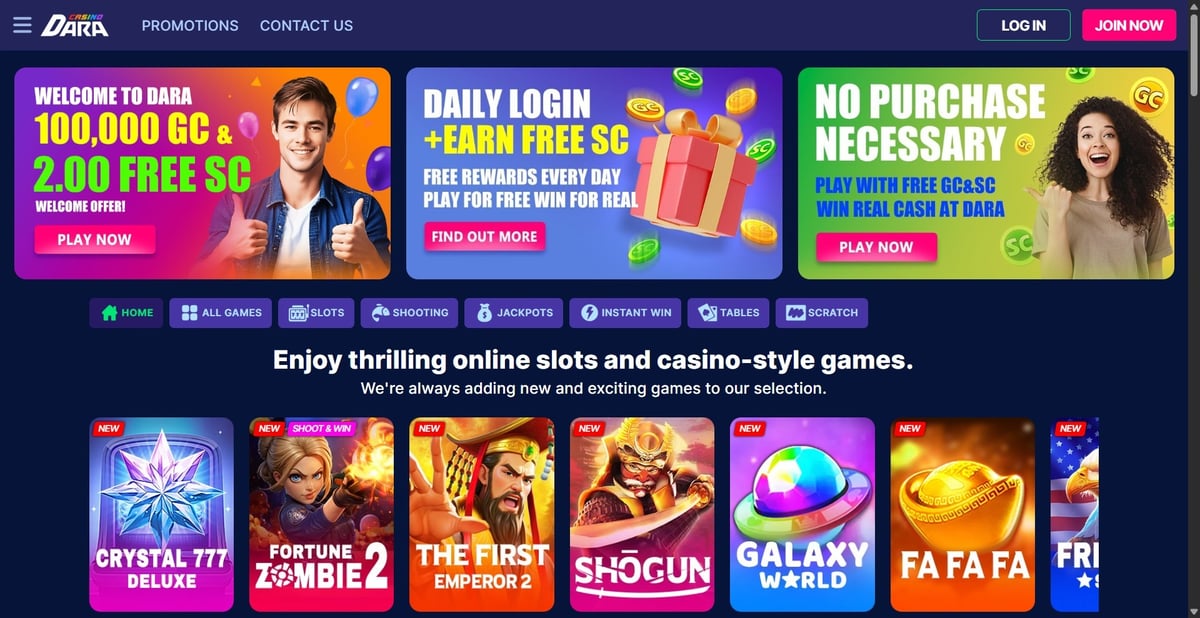The width and height of the screenshot is (1200, 618).
Task: Select the Home category icon
Action: click(x=110, y=313)
